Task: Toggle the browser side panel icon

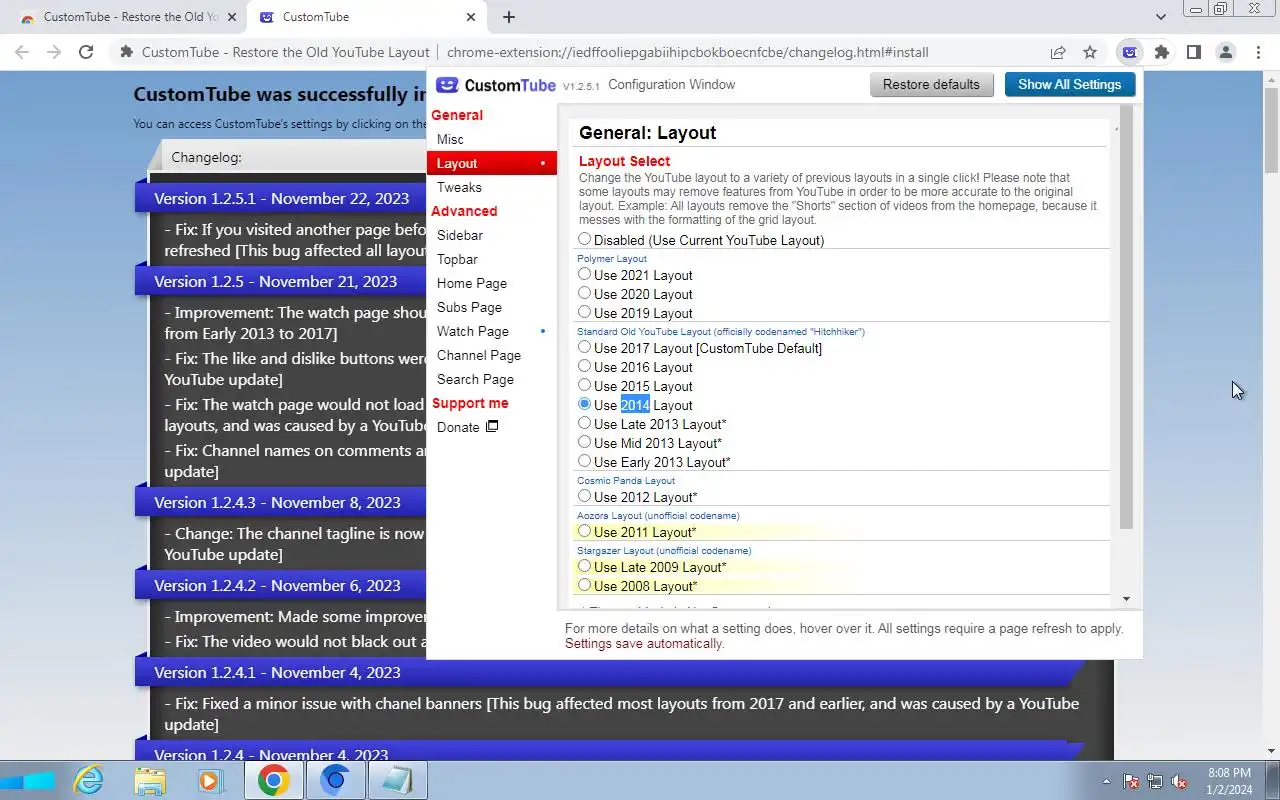Action: (x=1193, y=52)
